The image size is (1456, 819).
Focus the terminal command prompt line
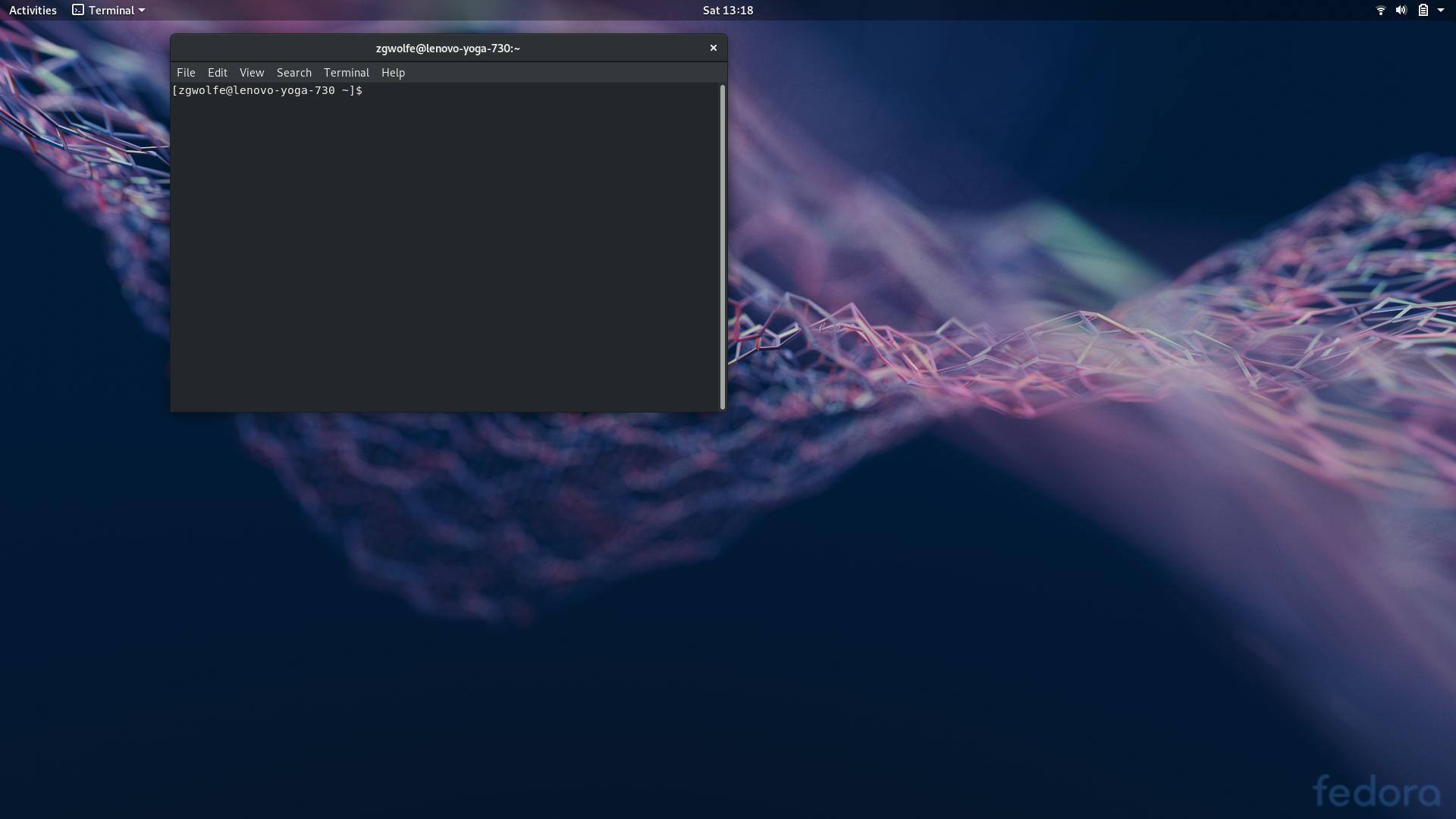(455, 90)
